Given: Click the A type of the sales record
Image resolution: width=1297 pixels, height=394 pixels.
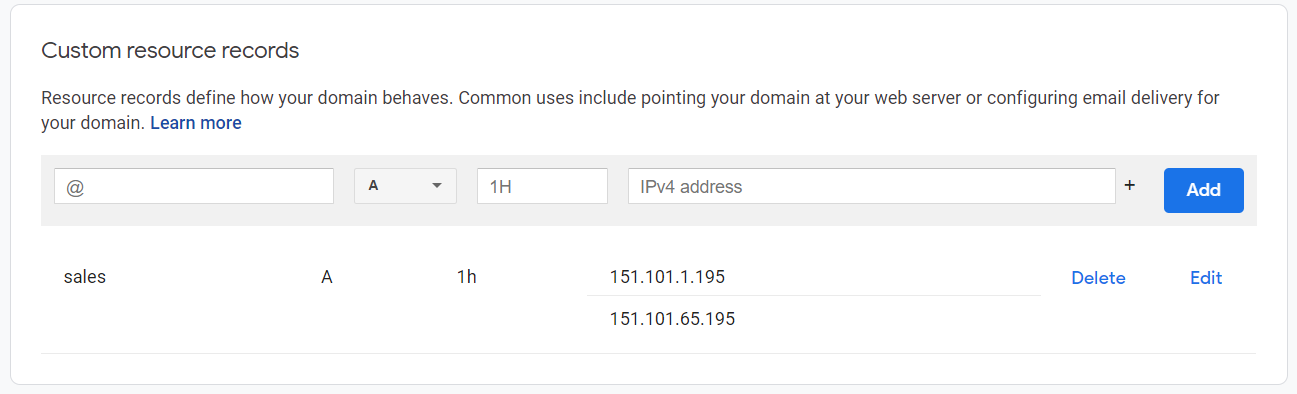Looking at the screenshot, I should pos(326,277).
